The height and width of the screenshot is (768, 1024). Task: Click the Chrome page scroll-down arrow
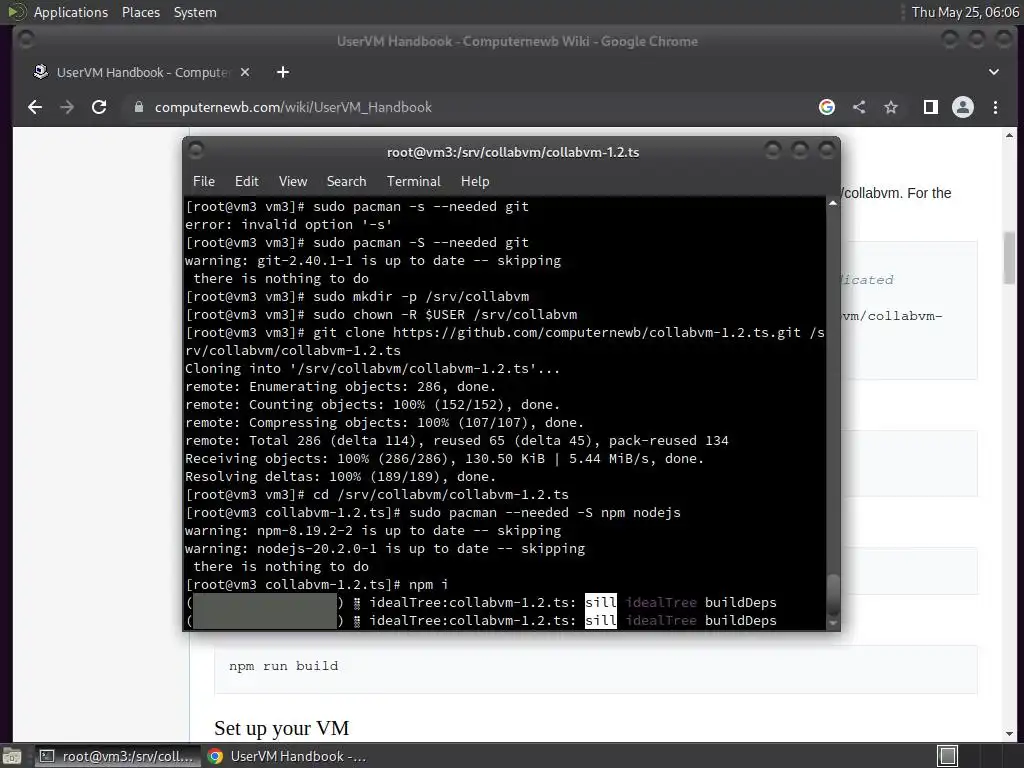1010,733
